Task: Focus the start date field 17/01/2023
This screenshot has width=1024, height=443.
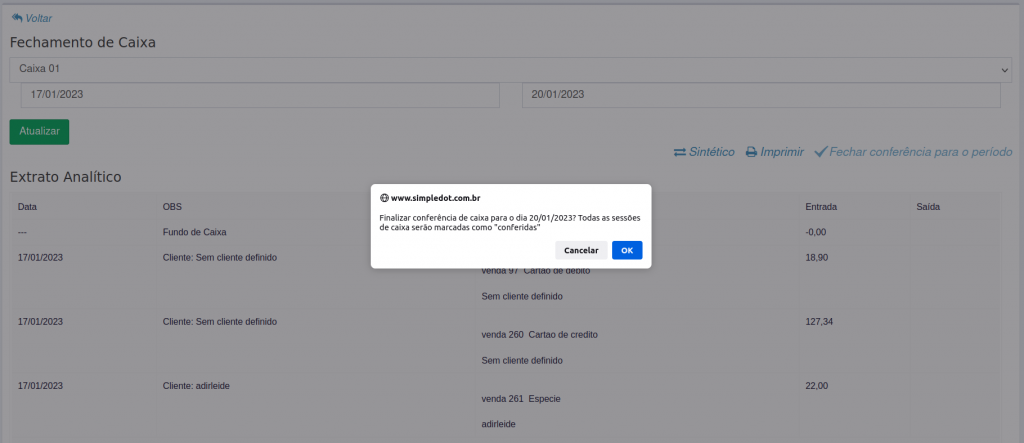Action: (x=260, y=95)
